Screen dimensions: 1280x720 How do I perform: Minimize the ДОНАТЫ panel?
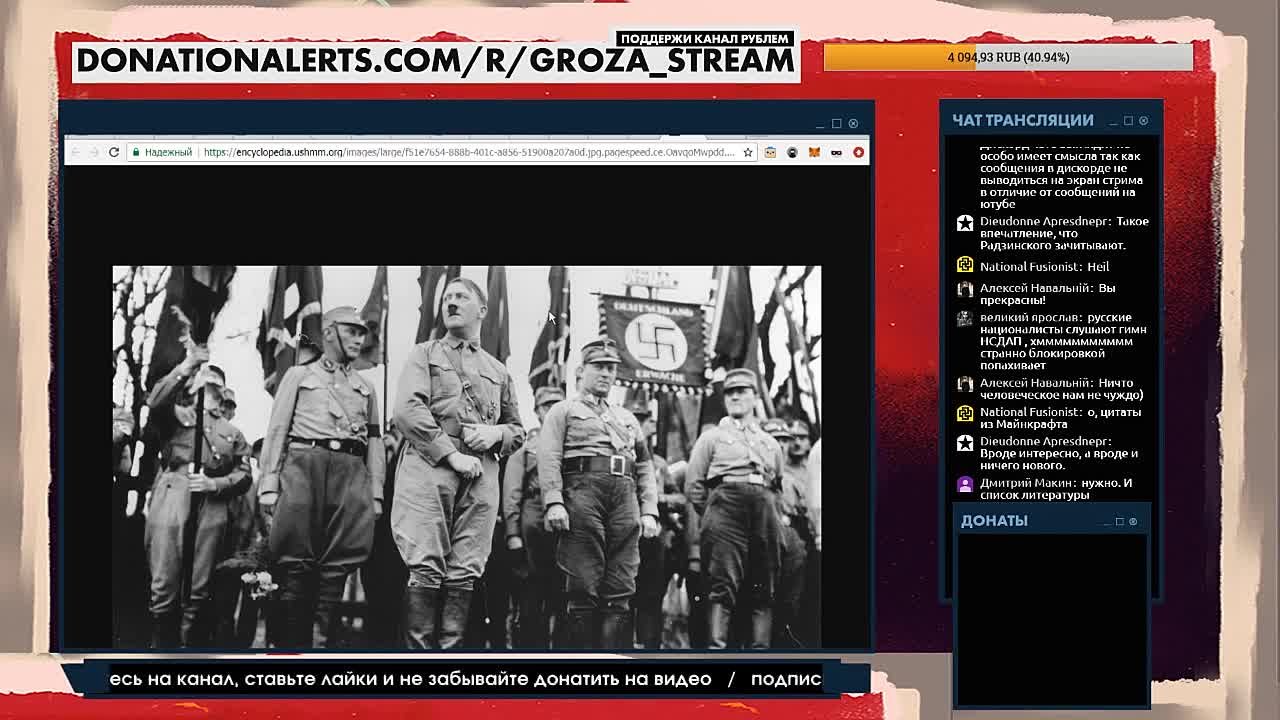[1106, 522]
